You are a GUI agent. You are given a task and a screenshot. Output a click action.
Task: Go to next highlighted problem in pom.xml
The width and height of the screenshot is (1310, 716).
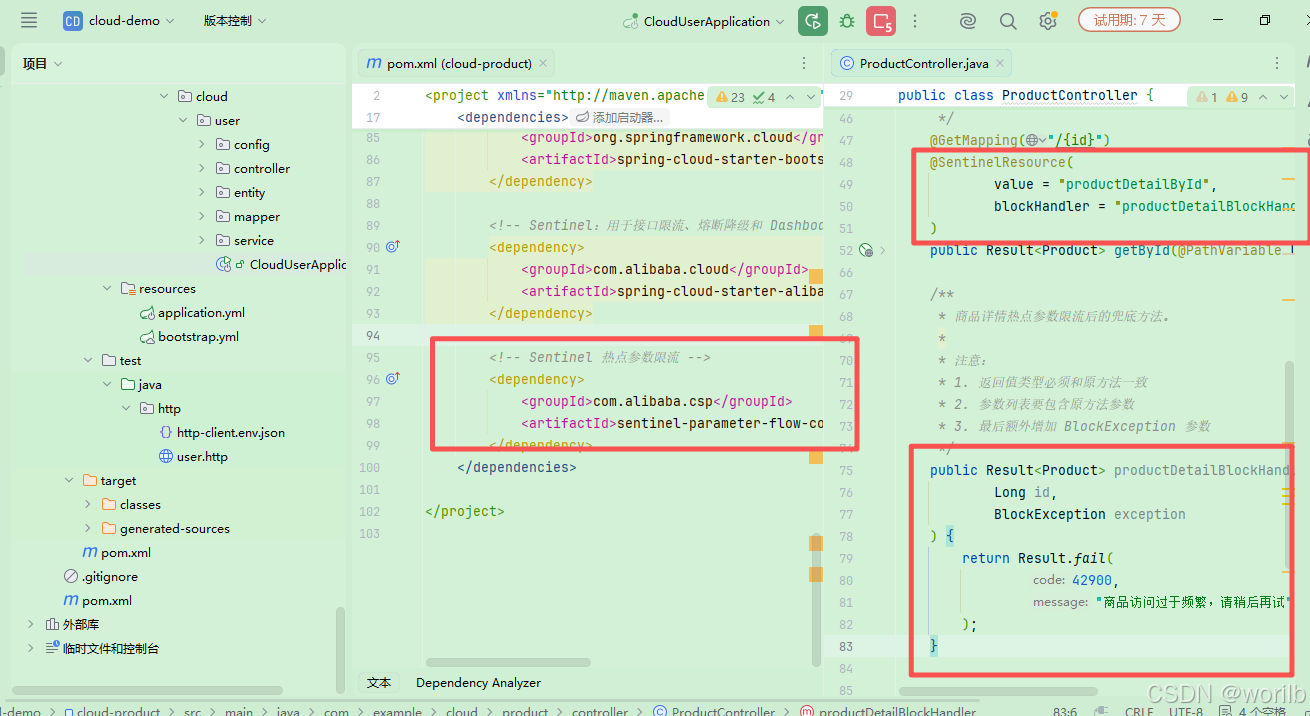click(x=811, y=97)
